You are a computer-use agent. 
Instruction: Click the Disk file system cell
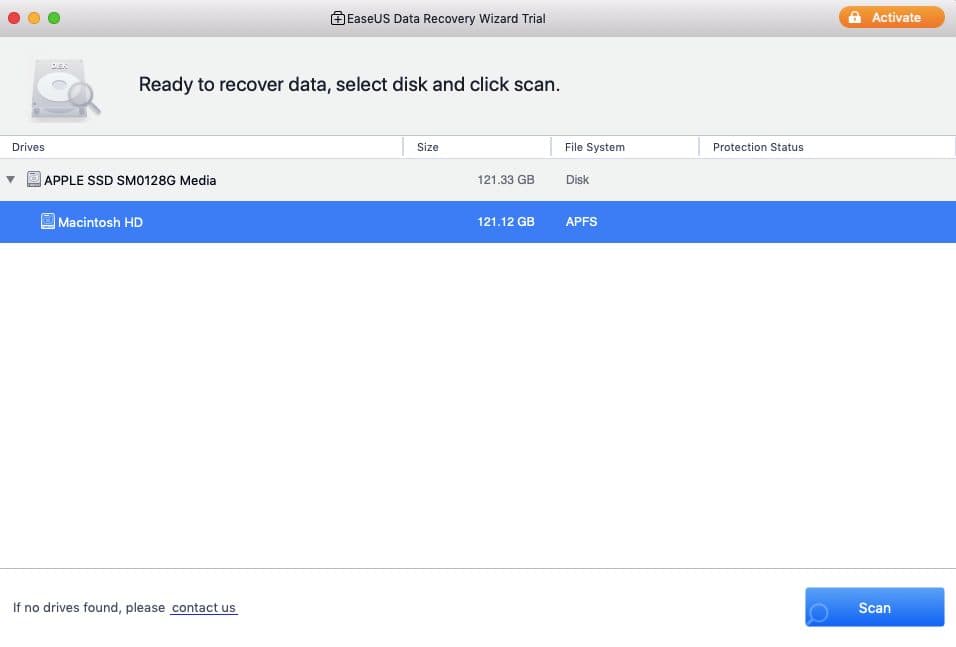pos(577,180)
